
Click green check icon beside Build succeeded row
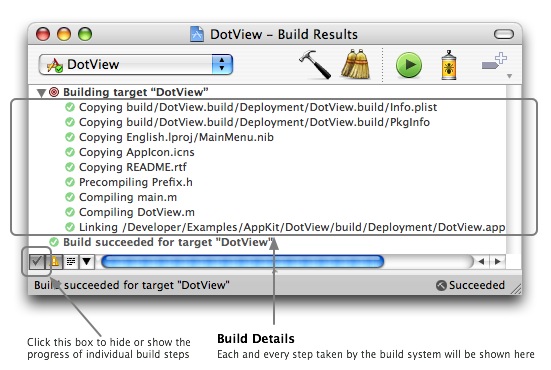[54, 242]
